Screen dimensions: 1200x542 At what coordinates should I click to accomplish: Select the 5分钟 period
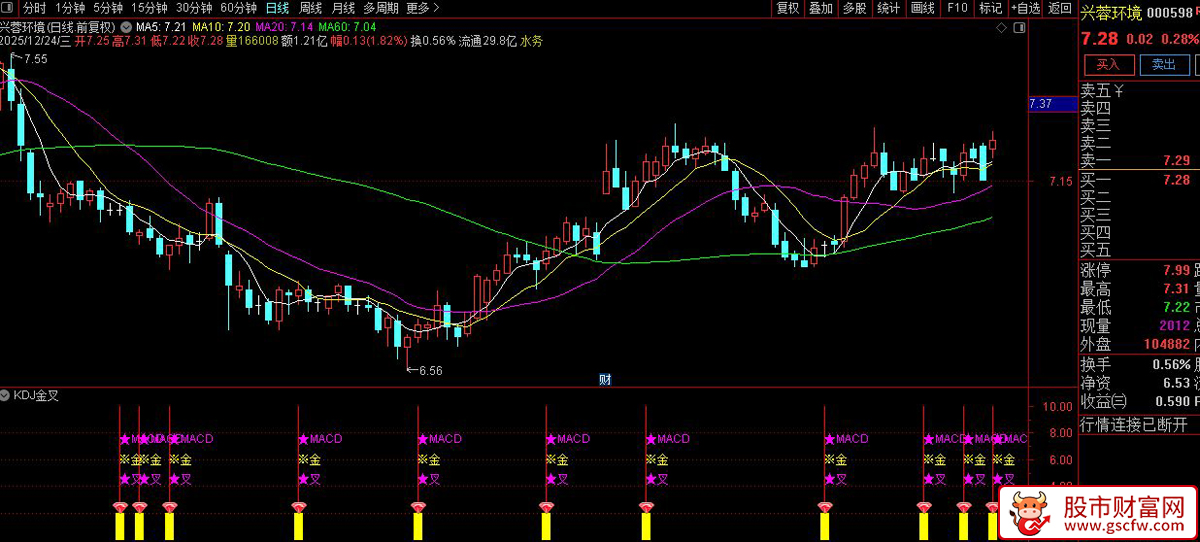(108, 8)
